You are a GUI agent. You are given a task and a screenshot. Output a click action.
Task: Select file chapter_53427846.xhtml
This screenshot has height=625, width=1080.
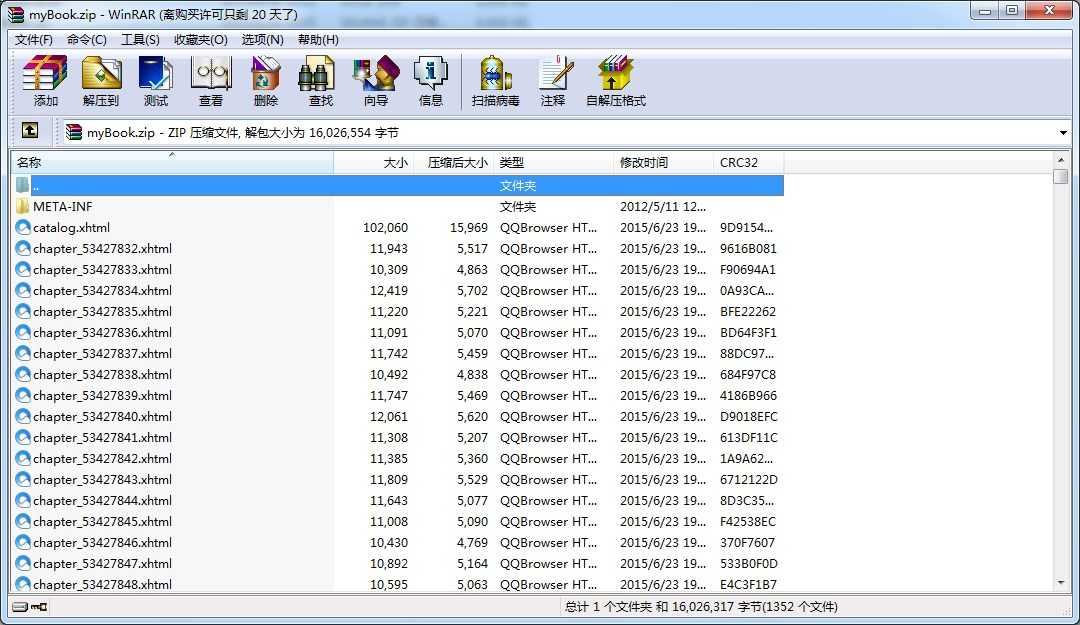[x=103, y=542]
